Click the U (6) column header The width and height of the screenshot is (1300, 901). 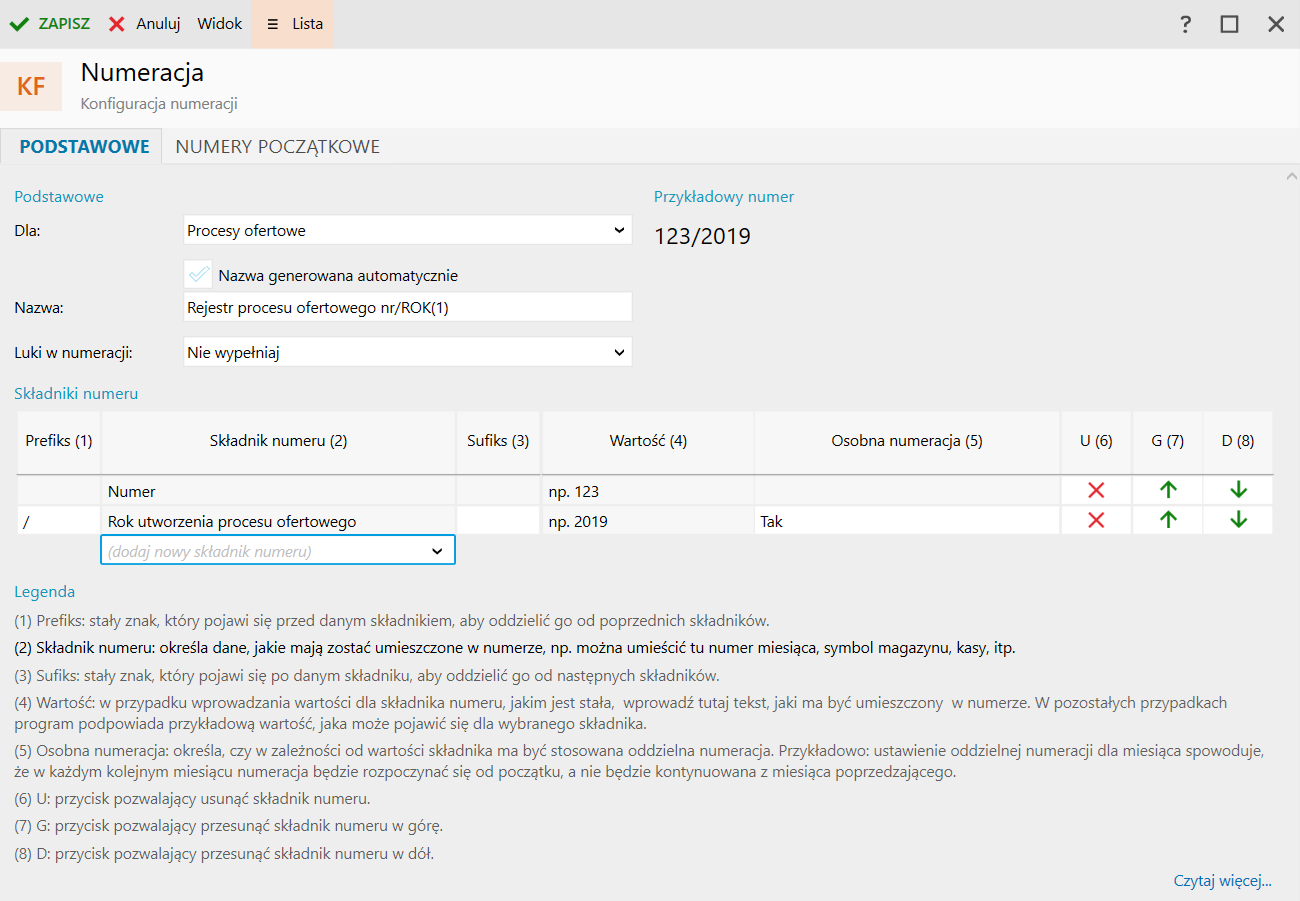click(1096, 441)
